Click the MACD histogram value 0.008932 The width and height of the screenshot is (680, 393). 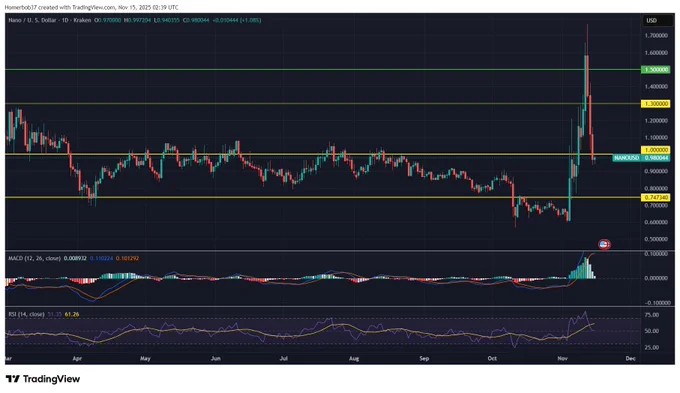pos(75,259)
